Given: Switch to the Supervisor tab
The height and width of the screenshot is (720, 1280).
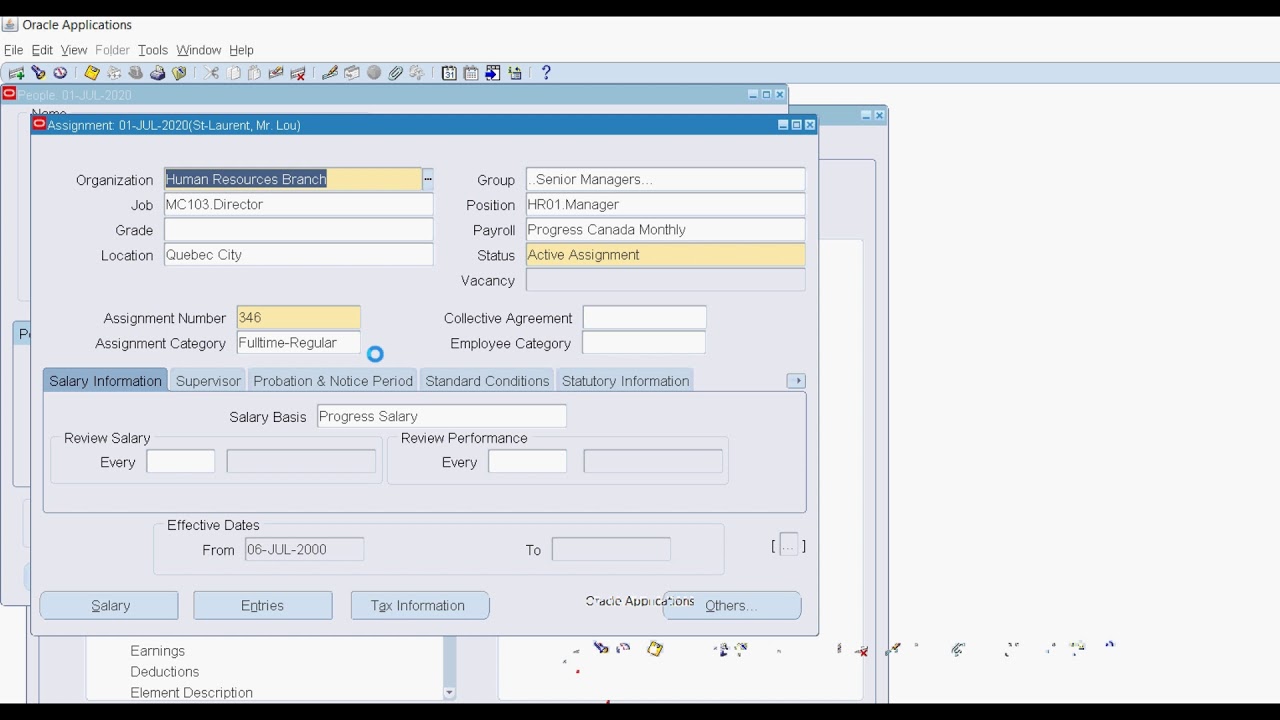Looking at the screenshot, I should coord(208,381).
